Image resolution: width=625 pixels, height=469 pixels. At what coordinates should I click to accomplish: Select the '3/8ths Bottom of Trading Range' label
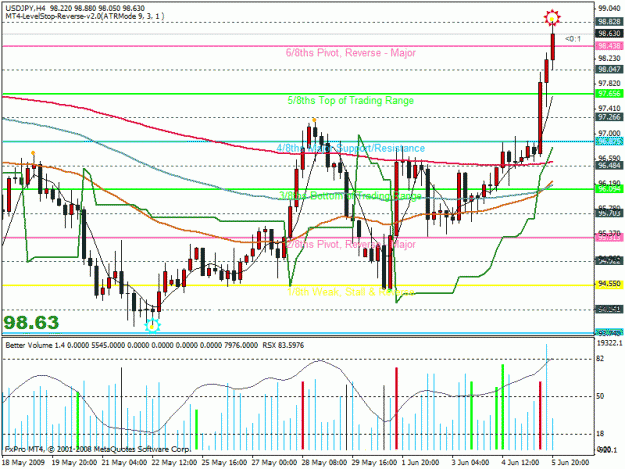pyautogui.click(x=350, y=196)
